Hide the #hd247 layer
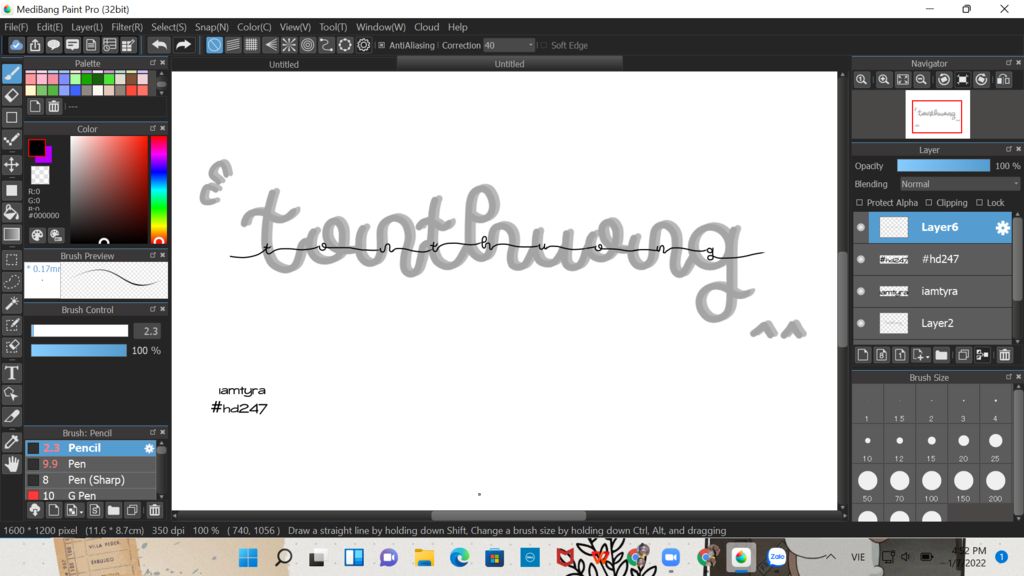The width and height of the screenshot is (1024, 576). click(x=861, y=259)
